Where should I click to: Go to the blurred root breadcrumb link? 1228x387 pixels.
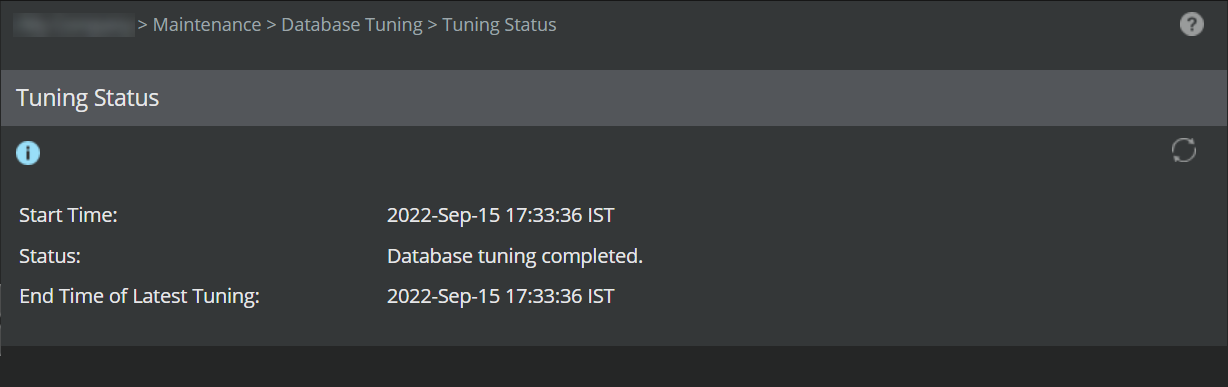(74, 25)
